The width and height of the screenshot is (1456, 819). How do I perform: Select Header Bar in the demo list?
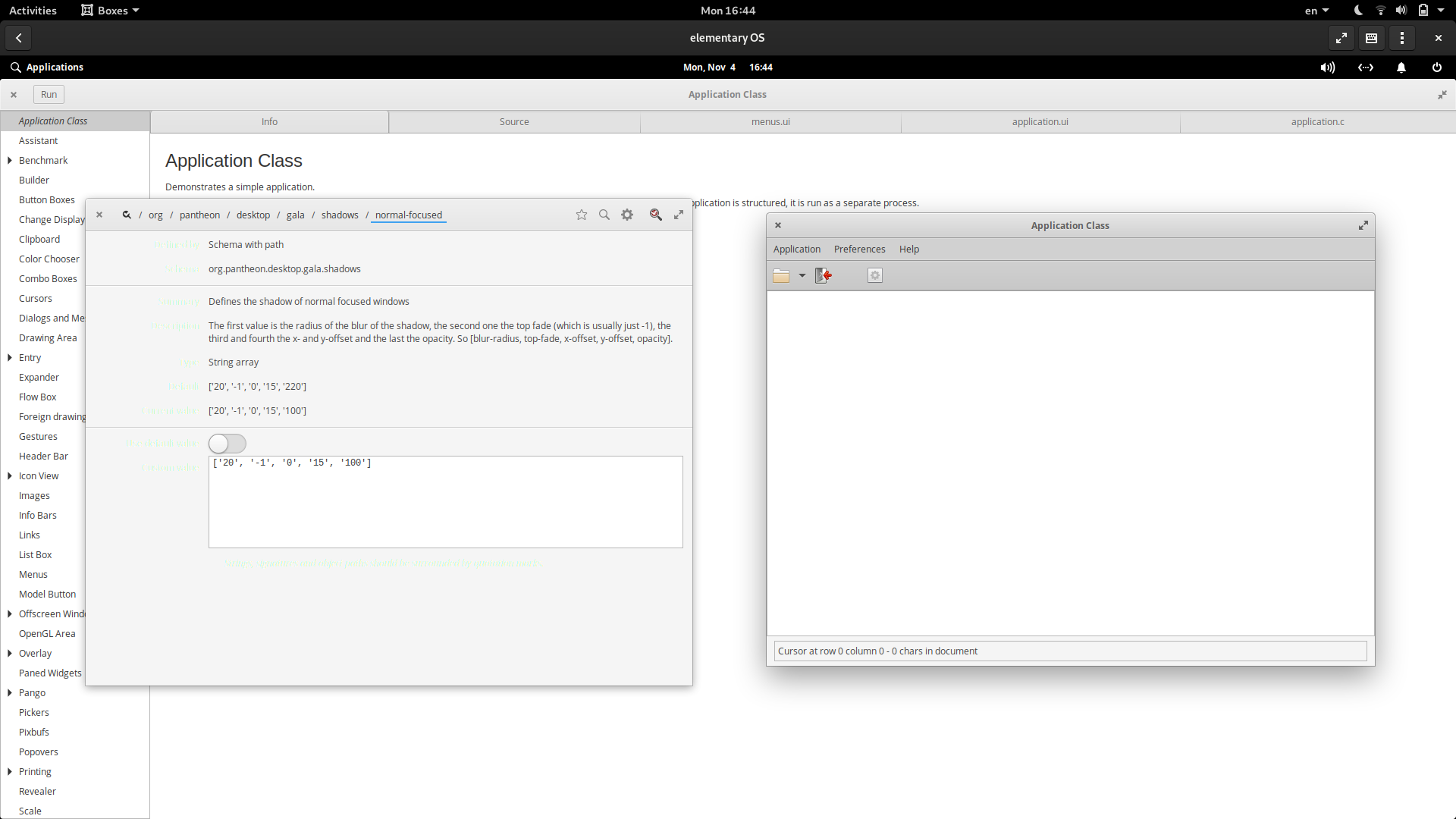pos(43,457)
